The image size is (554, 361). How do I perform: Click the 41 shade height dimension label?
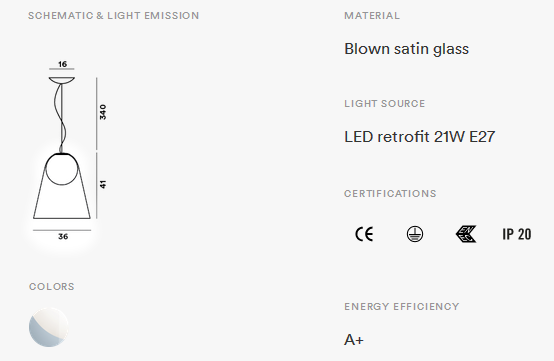point(102,184)
